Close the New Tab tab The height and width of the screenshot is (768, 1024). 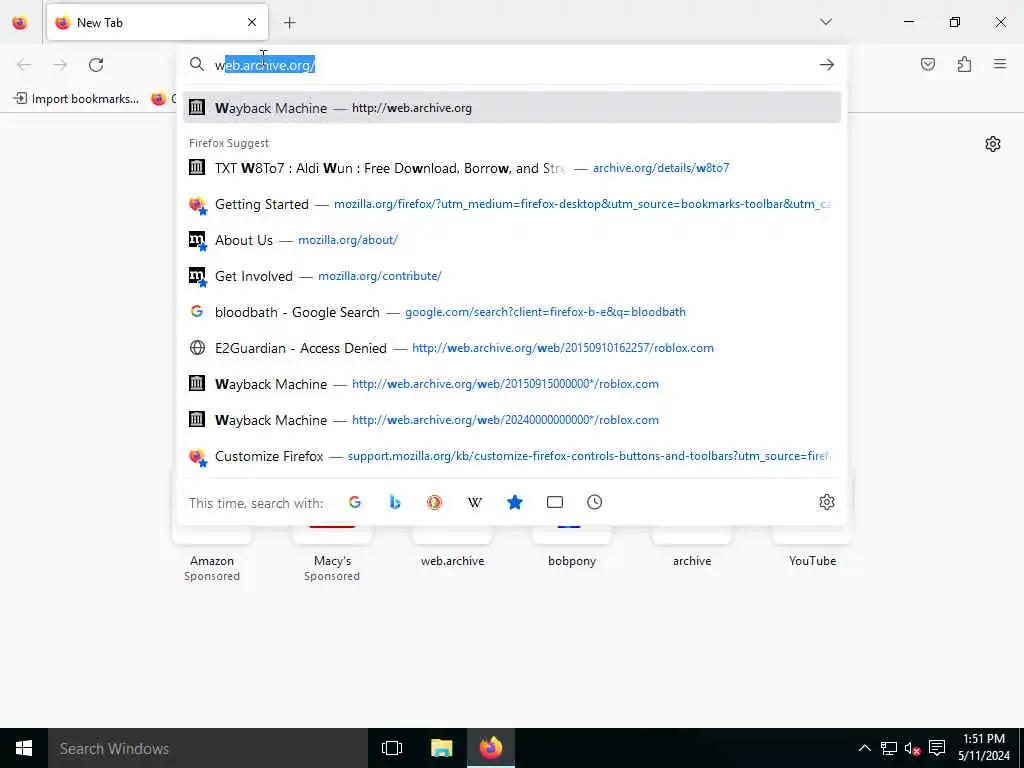[252, 23]
